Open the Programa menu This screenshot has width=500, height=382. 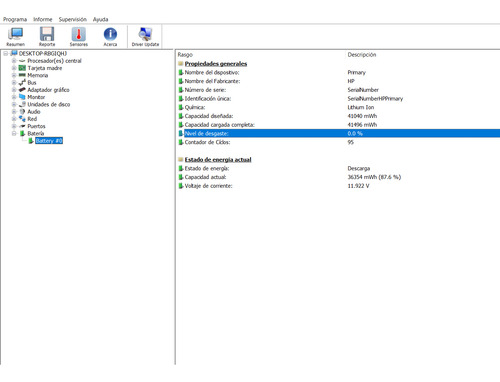click(x=15, y=19)
